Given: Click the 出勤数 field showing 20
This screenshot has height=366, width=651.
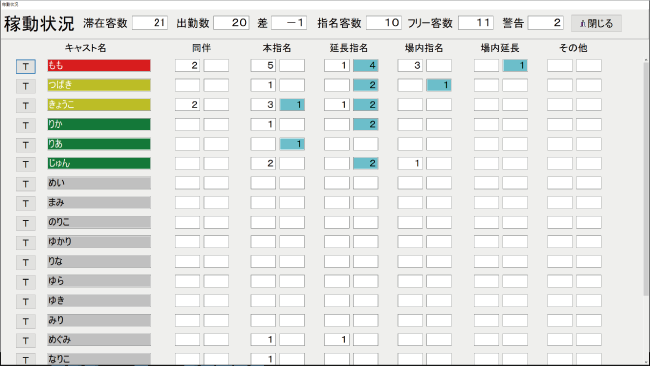Looking at the screenshot, I should point(231,23).
